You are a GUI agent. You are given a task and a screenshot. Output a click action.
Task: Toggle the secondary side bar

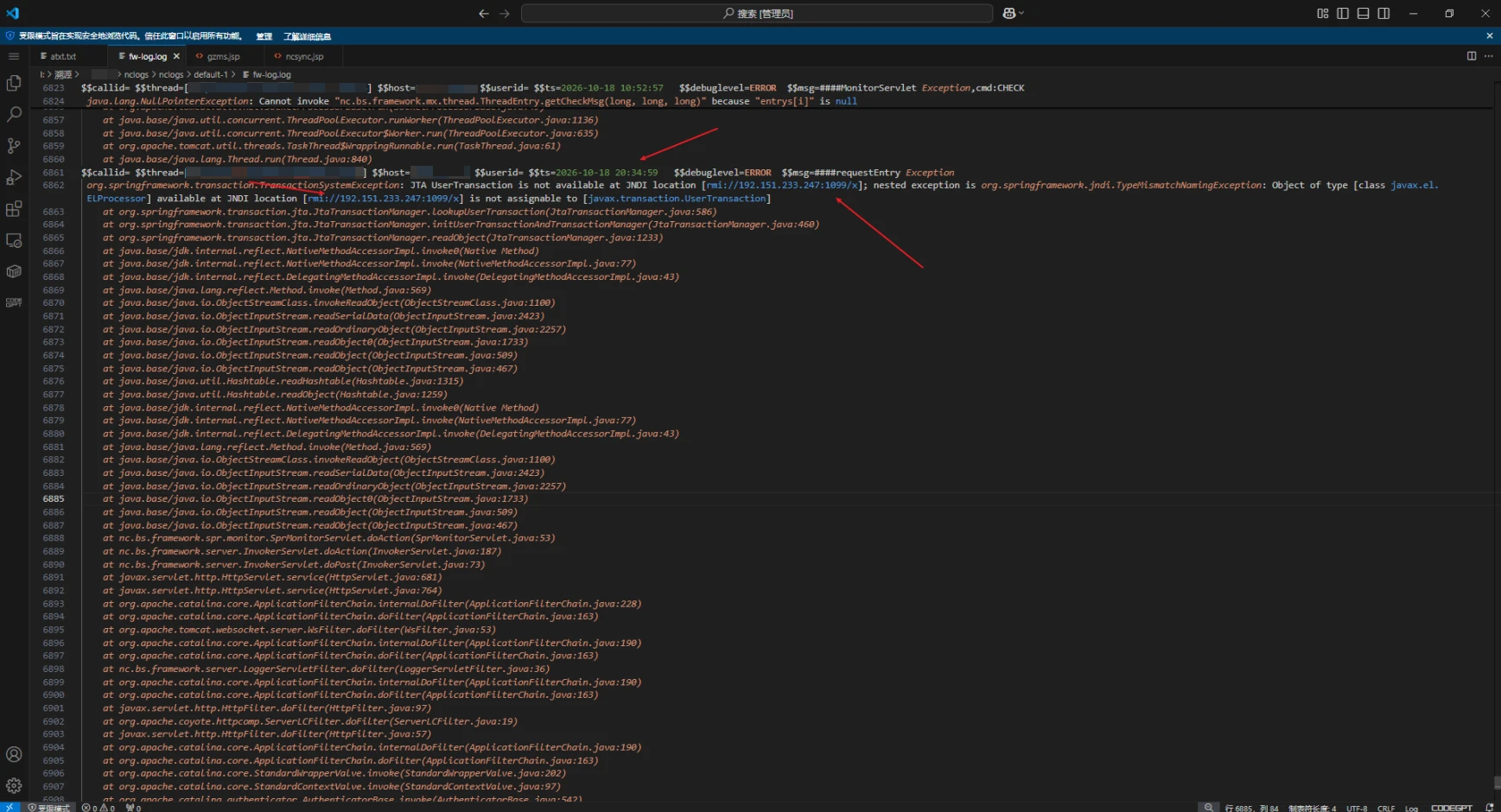pos(1384,13)
